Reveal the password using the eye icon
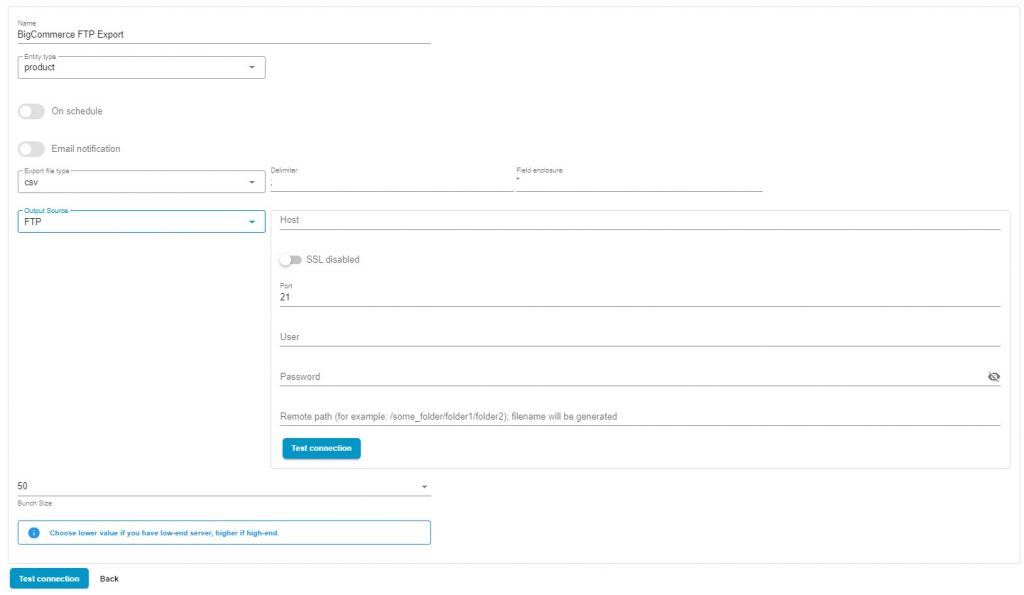Screen dimensions: 1024x595 [x=994, y=377]
